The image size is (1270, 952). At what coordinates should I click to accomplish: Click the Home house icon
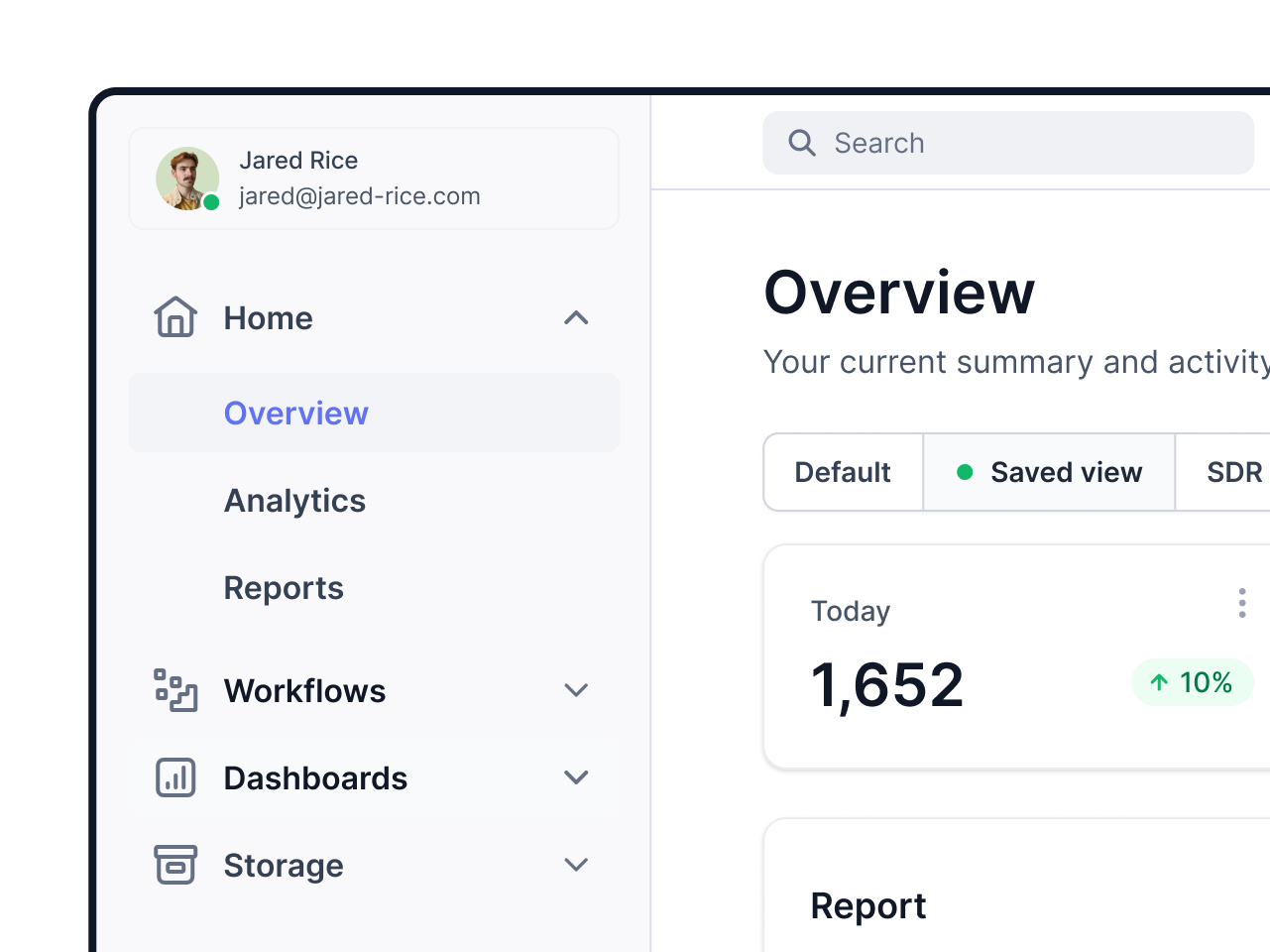[175, 317]
